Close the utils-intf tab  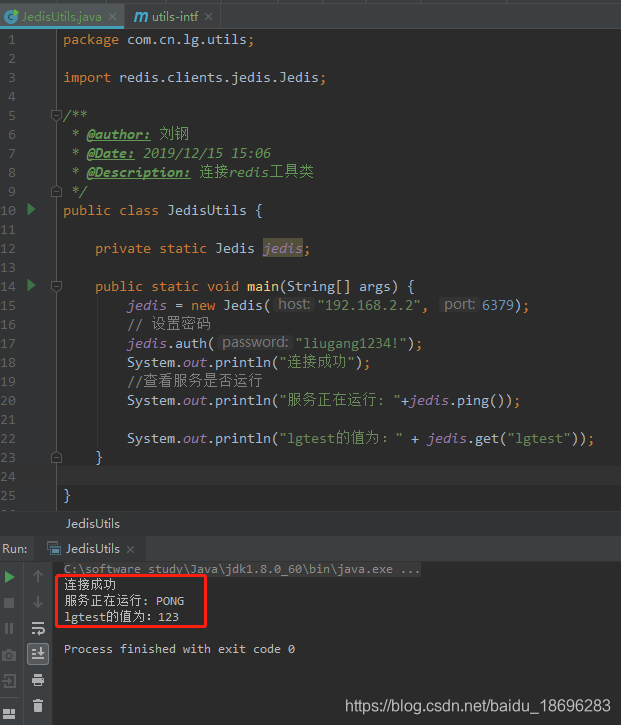pyautogui.click(x=209, y=17)
